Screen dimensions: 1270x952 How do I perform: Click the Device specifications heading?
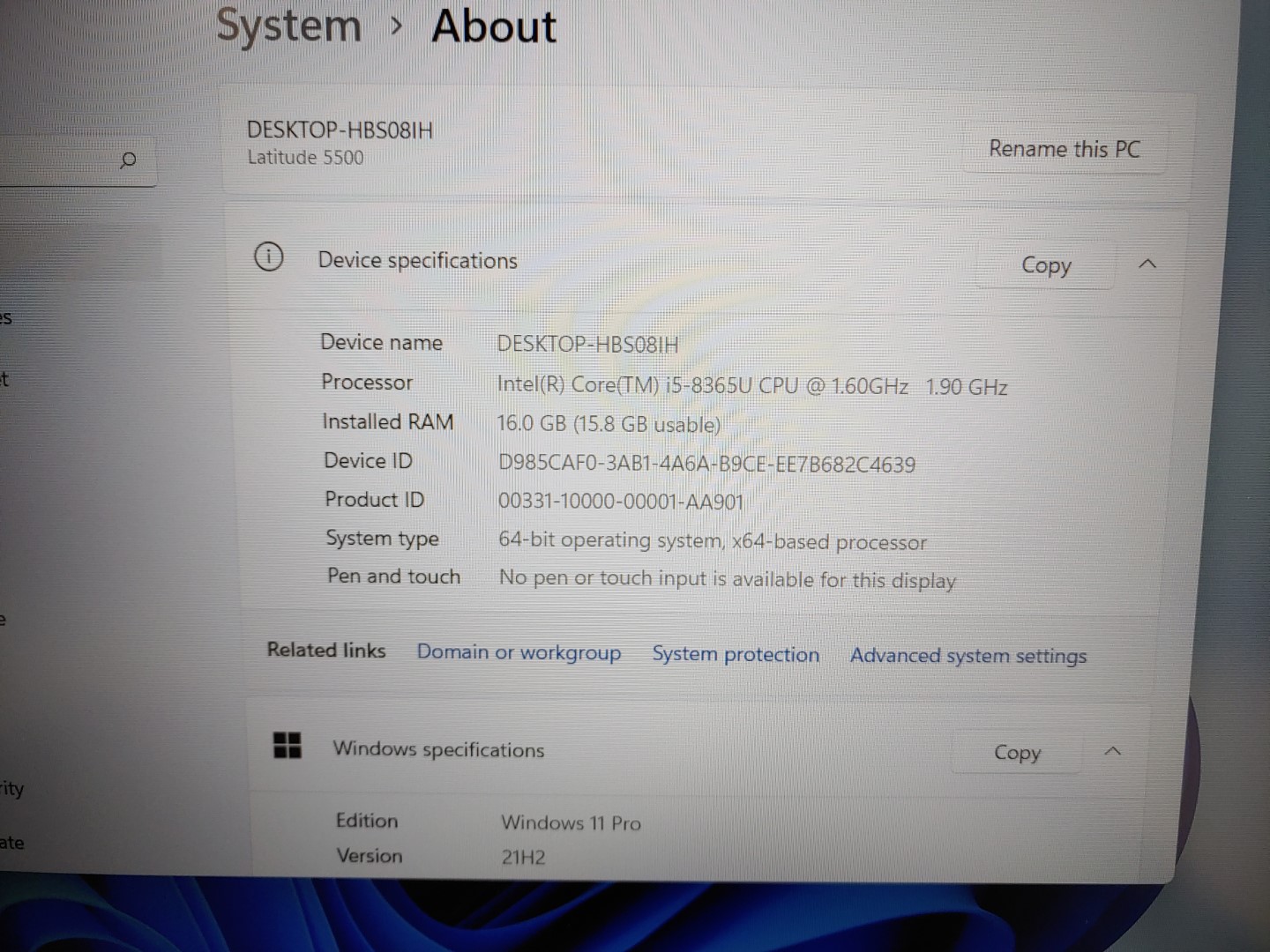click(418, 260)
